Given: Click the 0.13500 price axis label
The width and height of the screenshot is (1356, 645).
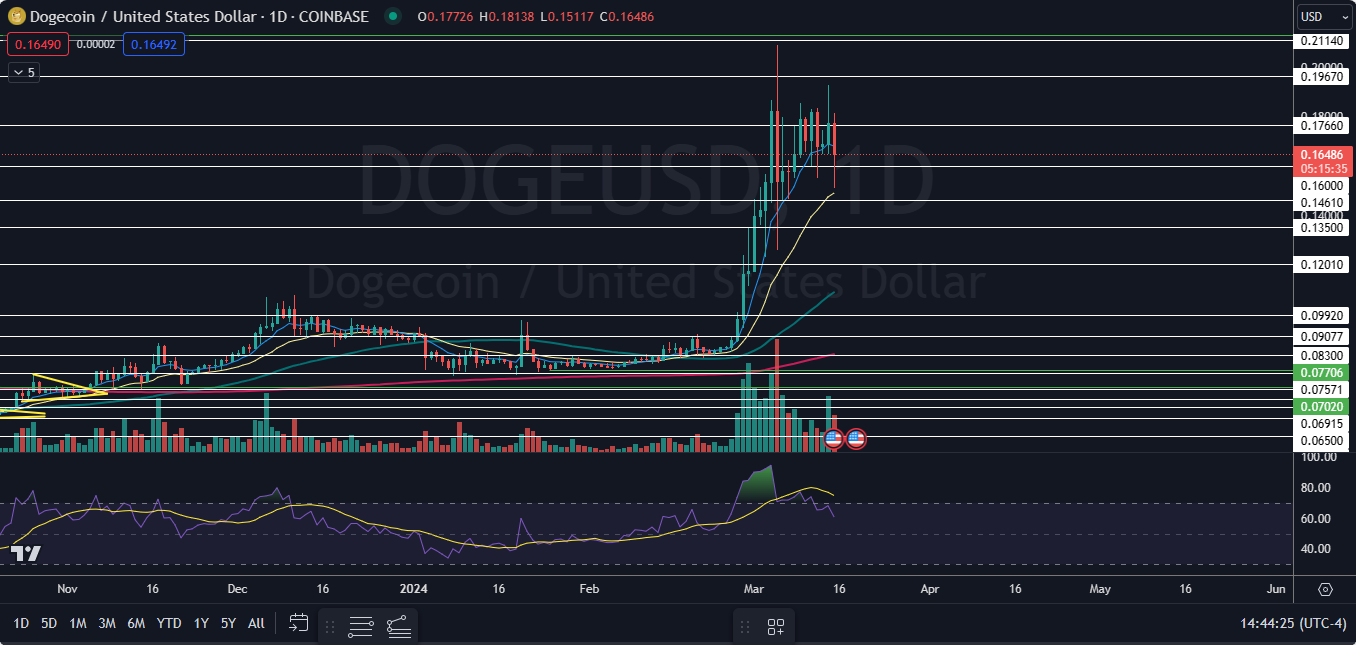Looking at the screenshot, I should 1321,228.
